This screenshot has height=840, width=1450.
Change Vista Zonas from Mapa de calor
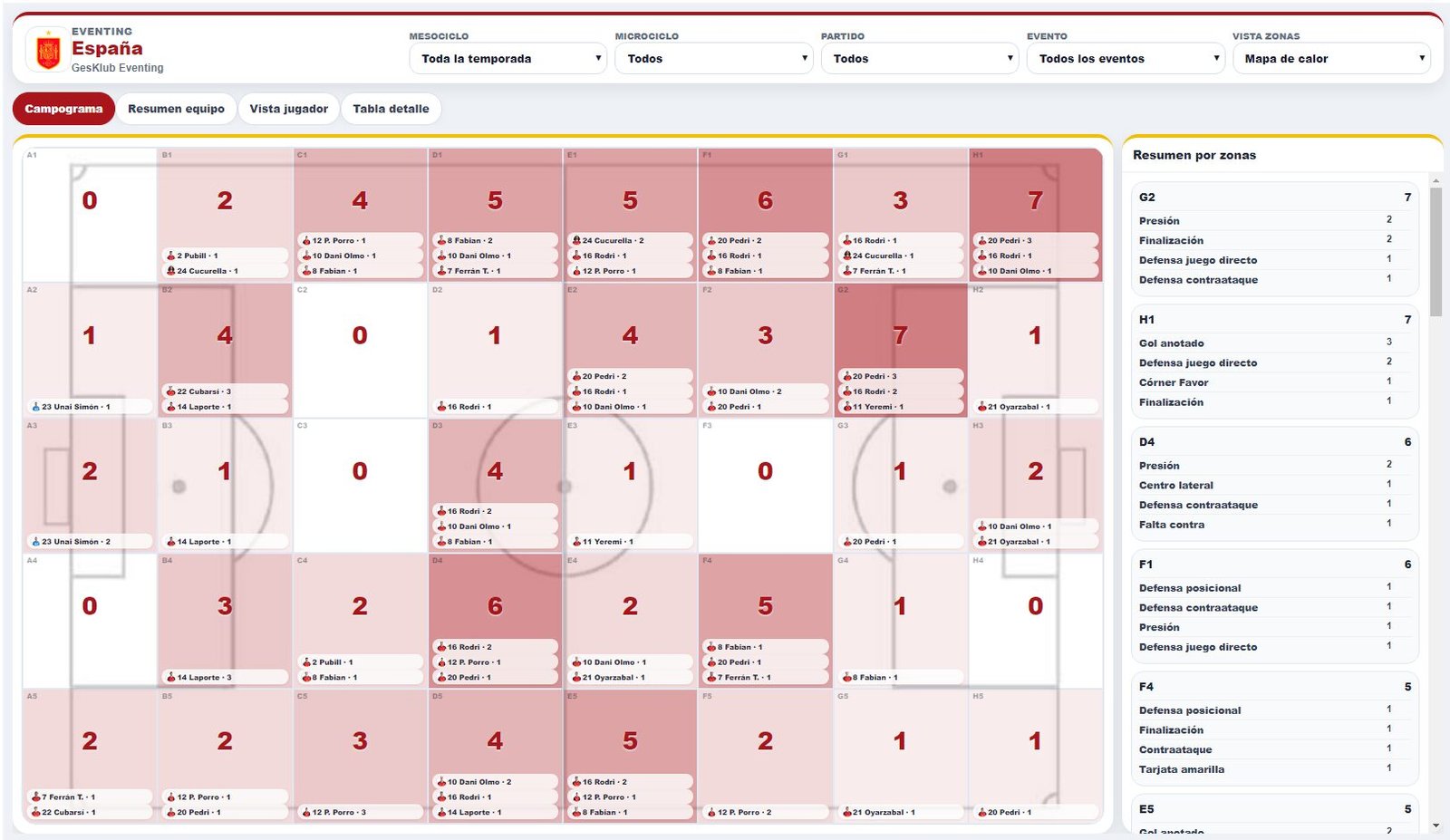pyautogui.click(x=1331, y=58)
